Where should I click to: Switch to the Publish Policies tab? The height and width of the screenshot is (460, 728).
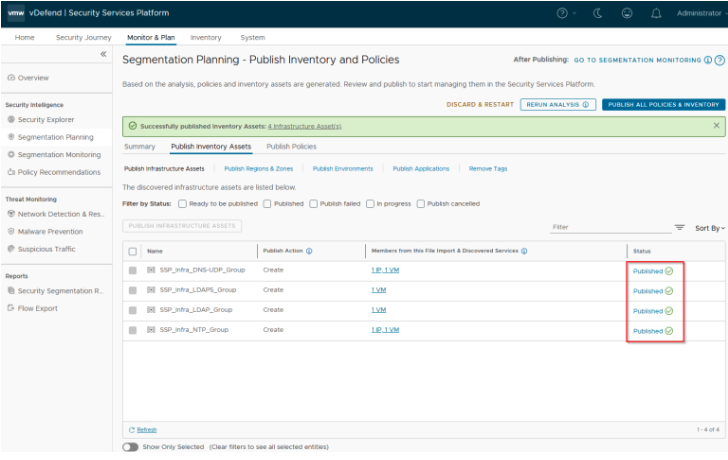click(x=291, y=147)
